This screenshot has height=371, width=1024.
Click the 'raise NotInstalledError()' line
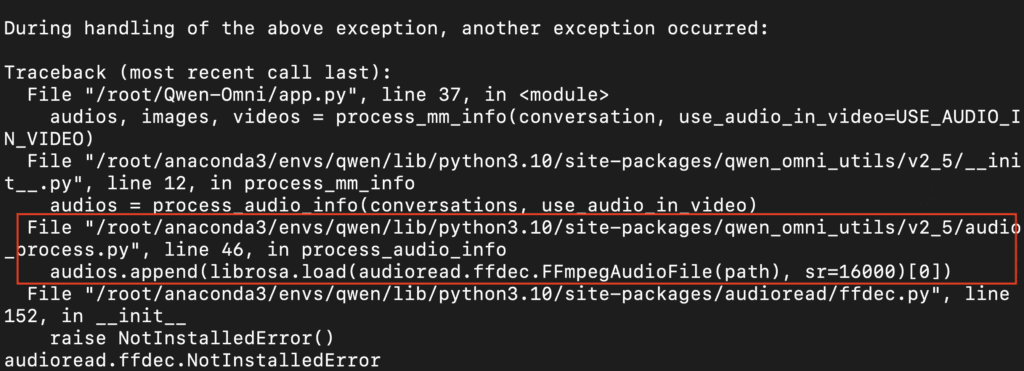(x=192, y=338)
